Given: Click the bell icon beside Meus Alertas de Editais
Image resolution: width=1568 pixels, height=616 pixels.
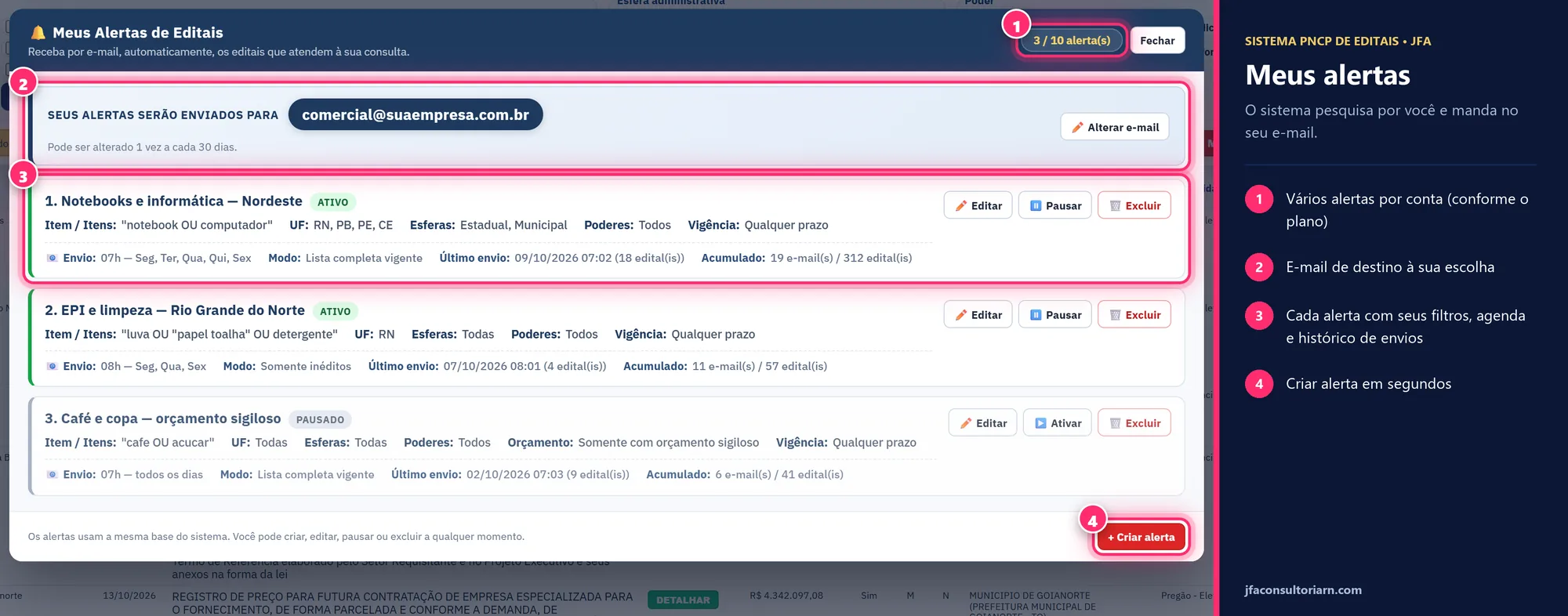Looking at the screenshot, I should coord(38,33).
